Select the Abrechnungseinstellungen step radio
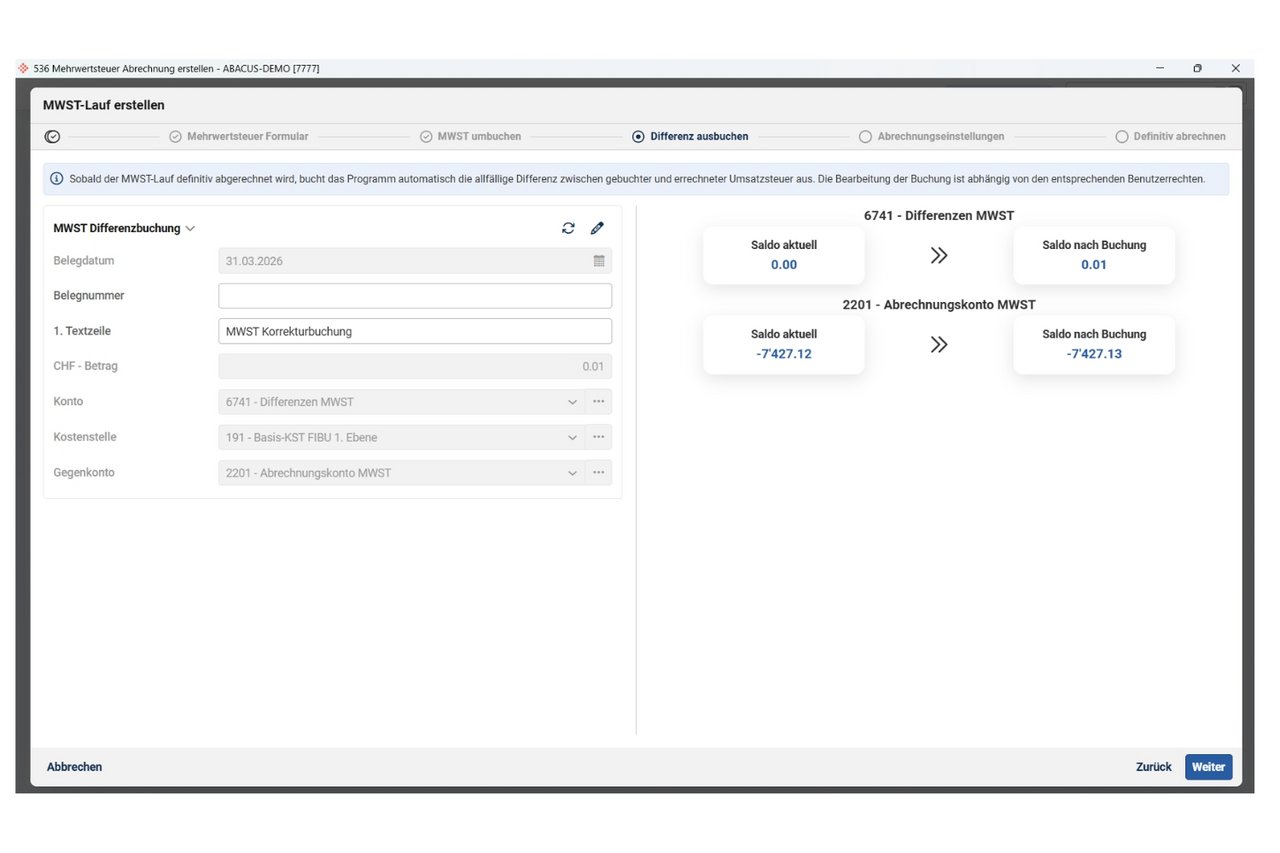 click(865, 137)
